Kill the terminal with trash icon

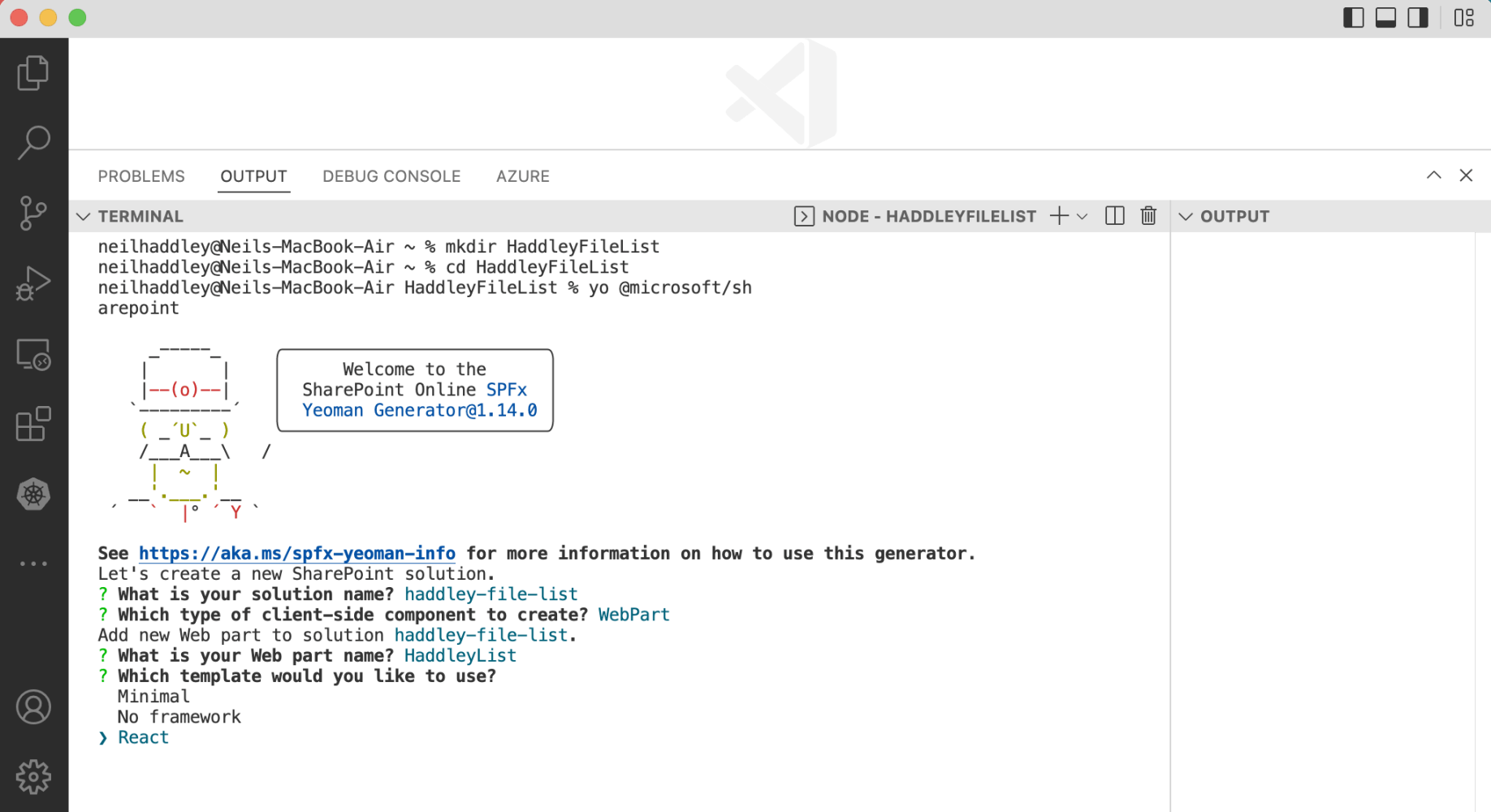coord(1148,216)
